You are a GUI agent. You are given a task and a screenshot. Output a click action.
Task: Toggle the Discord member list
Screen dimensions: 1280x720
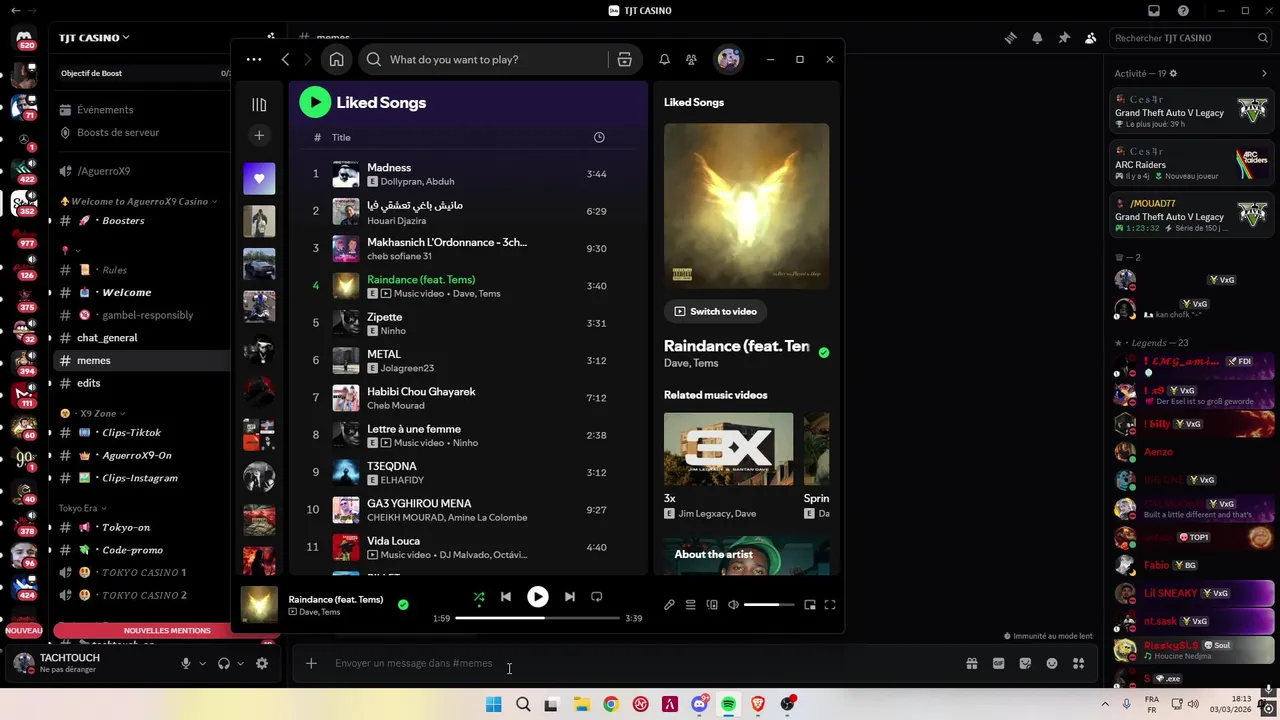pos(1090,38)
